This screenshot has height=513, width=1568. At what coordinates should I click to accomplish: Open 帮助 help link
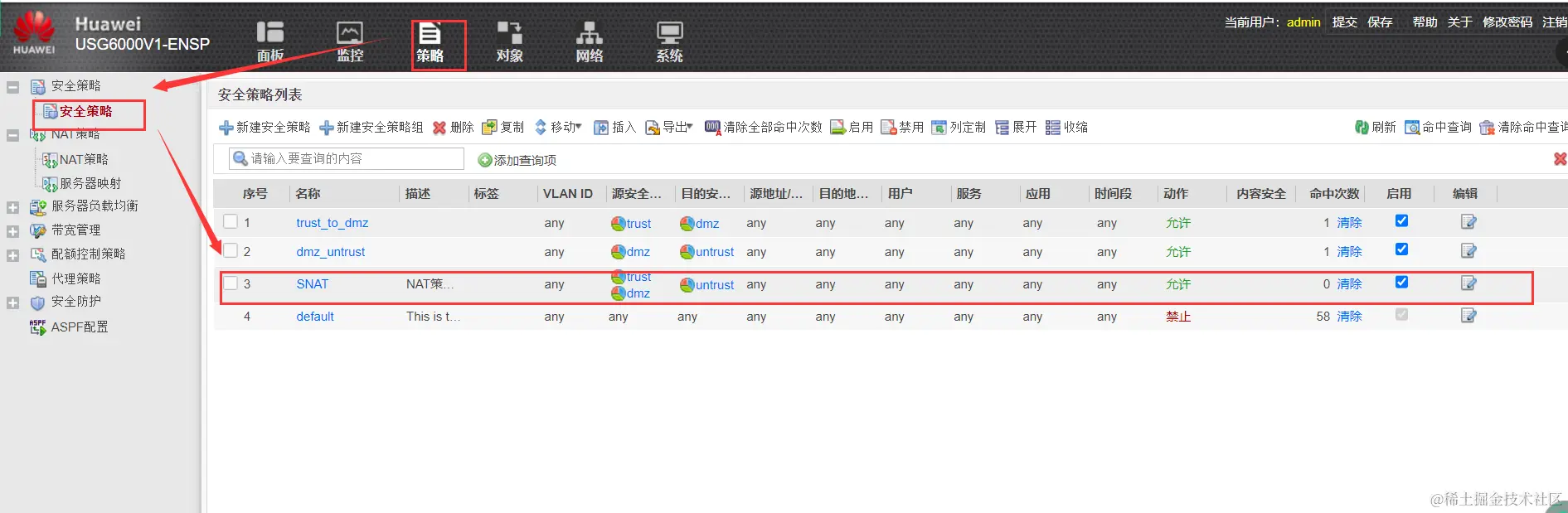coord(1425,22)
